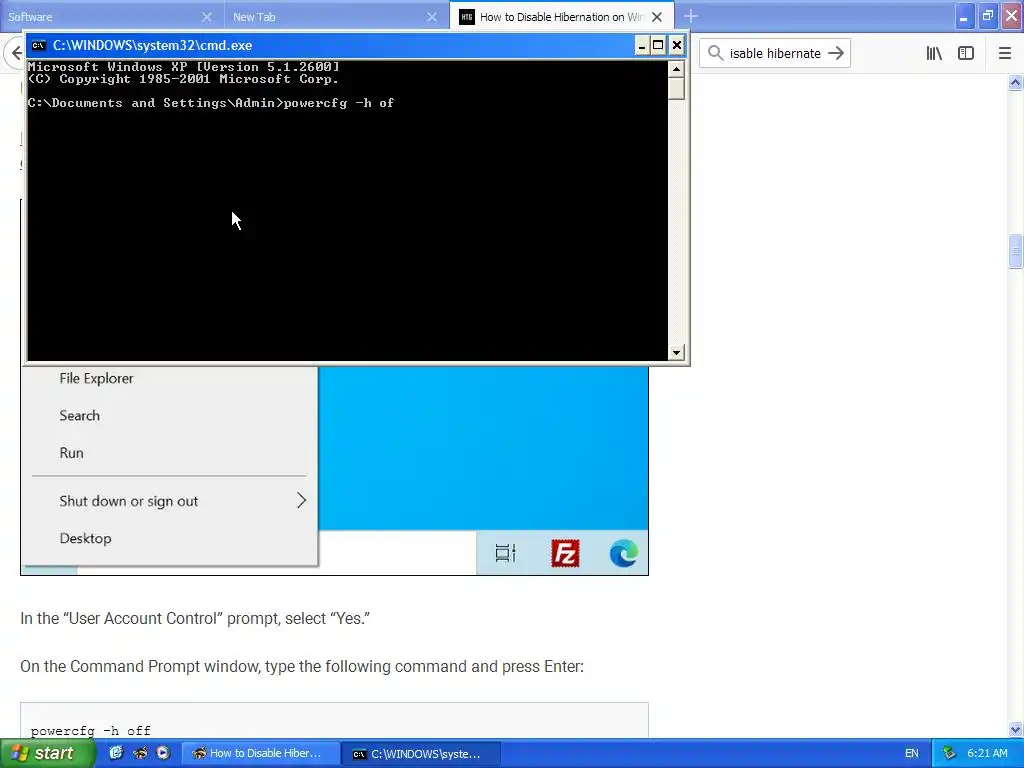The image size is (1024, 768).
Task: Click the 'On the Command Prompt window' text
Action: coord(302,666)
